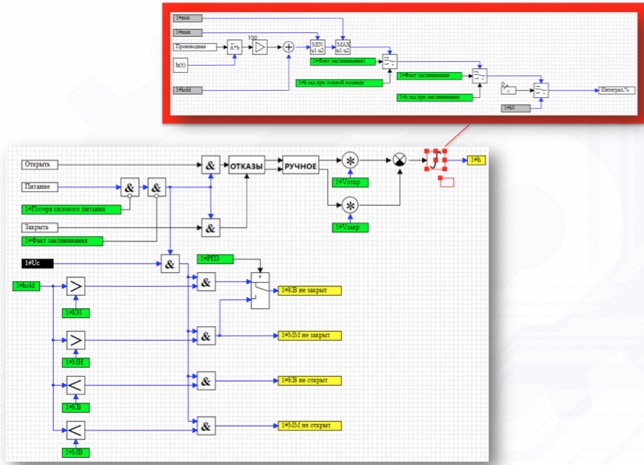Screen dimensions: 644x465
Task: Click the yellow КВ не открыт output block
Action: pos(310,381)
